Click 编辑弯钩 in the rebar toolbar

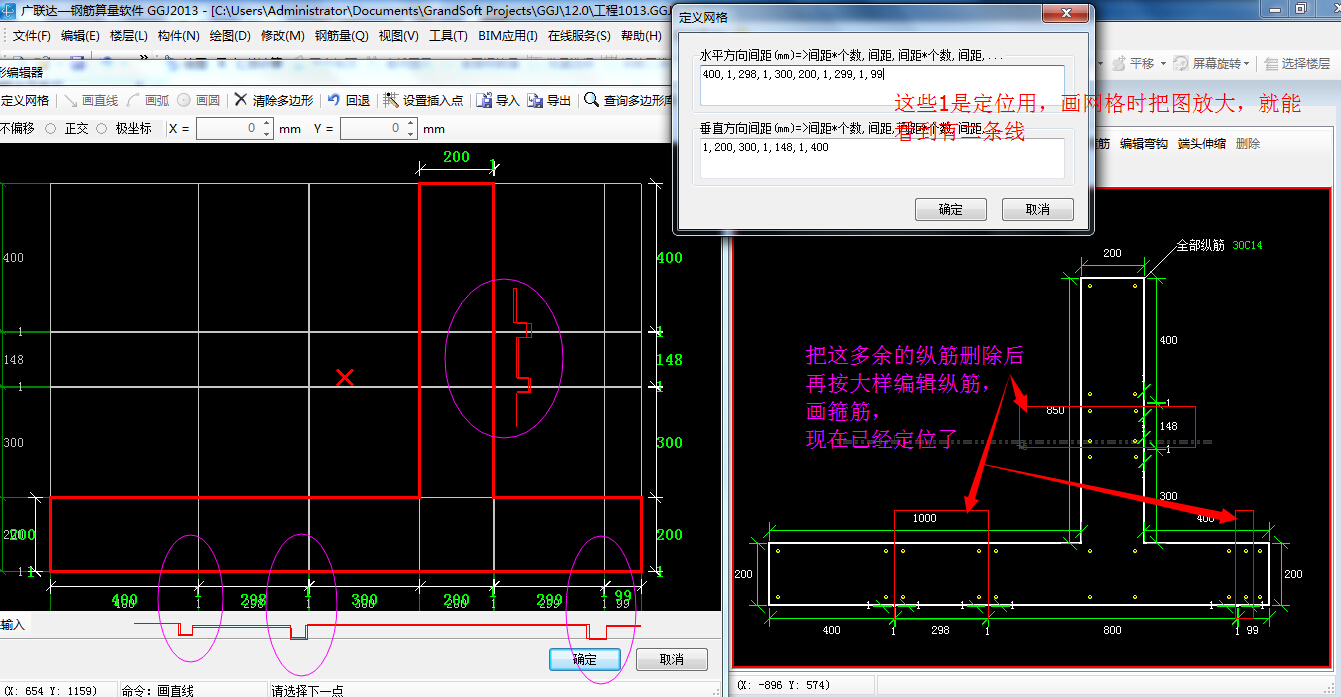coord(1144,144)
